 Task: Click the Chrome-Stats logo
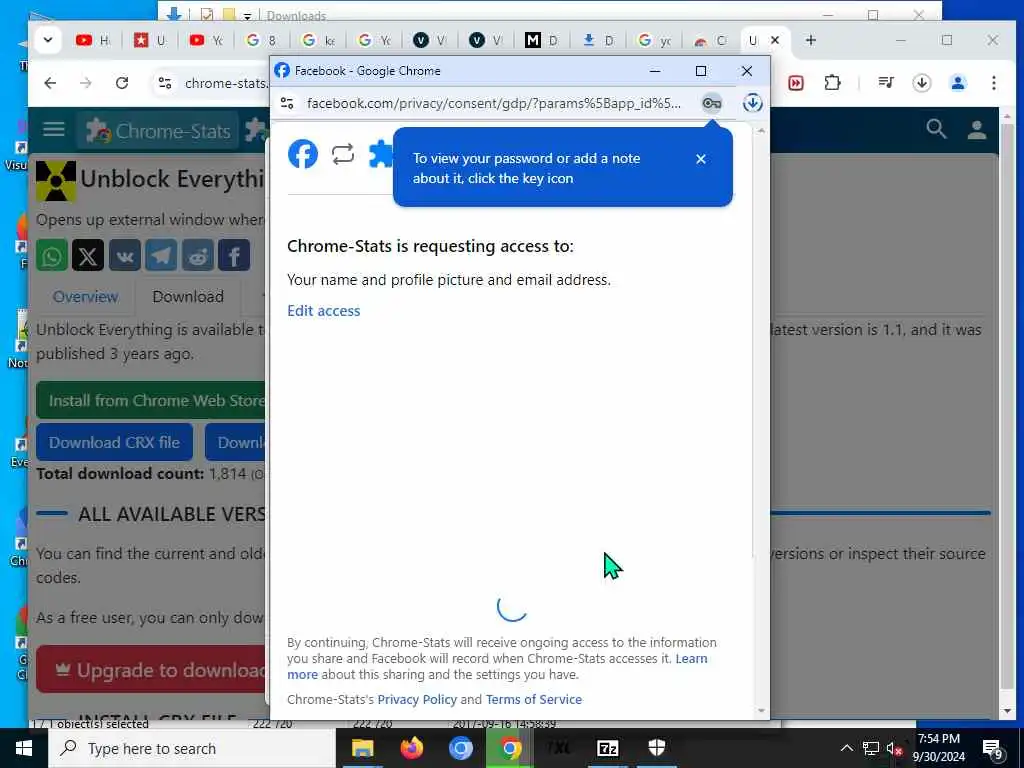159,131
